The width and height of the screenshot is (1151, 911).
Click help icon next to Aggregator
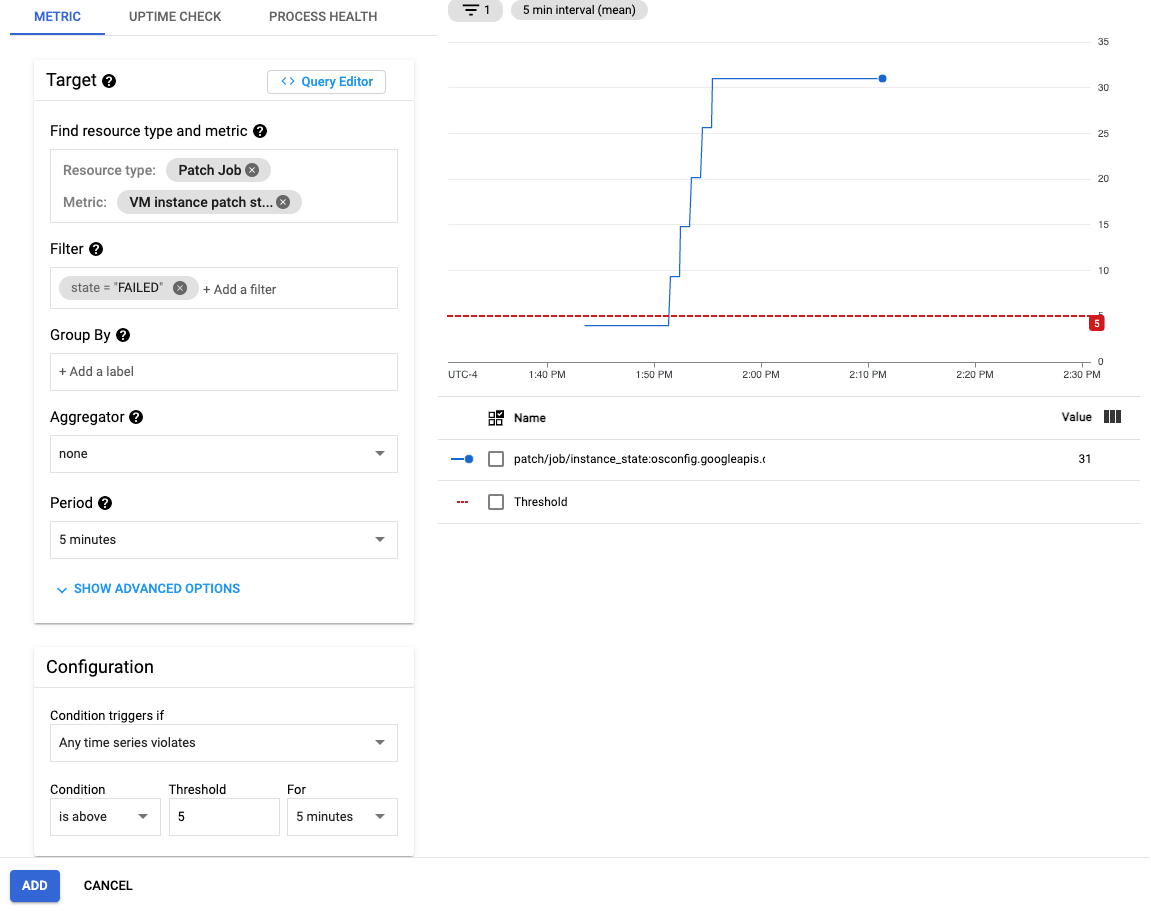[136, 417]
